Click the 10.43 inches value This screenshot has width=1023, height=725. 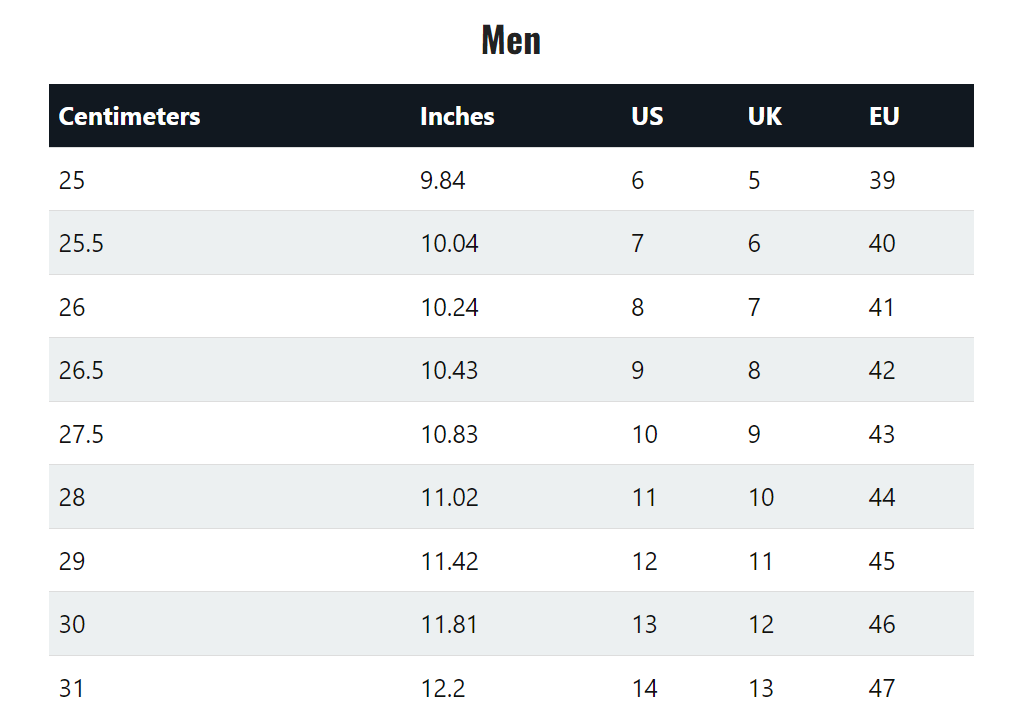coord(450,371)
